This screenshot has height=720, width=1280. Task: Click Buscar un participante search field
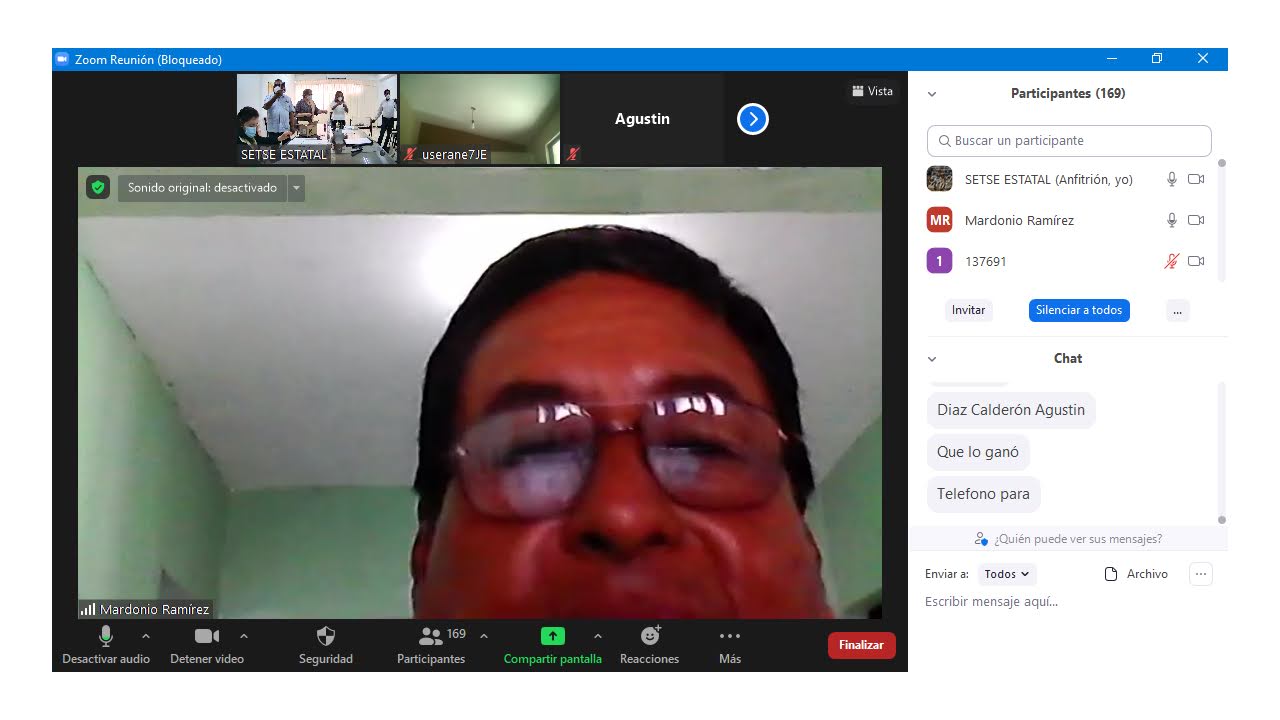coord(1069,141)
